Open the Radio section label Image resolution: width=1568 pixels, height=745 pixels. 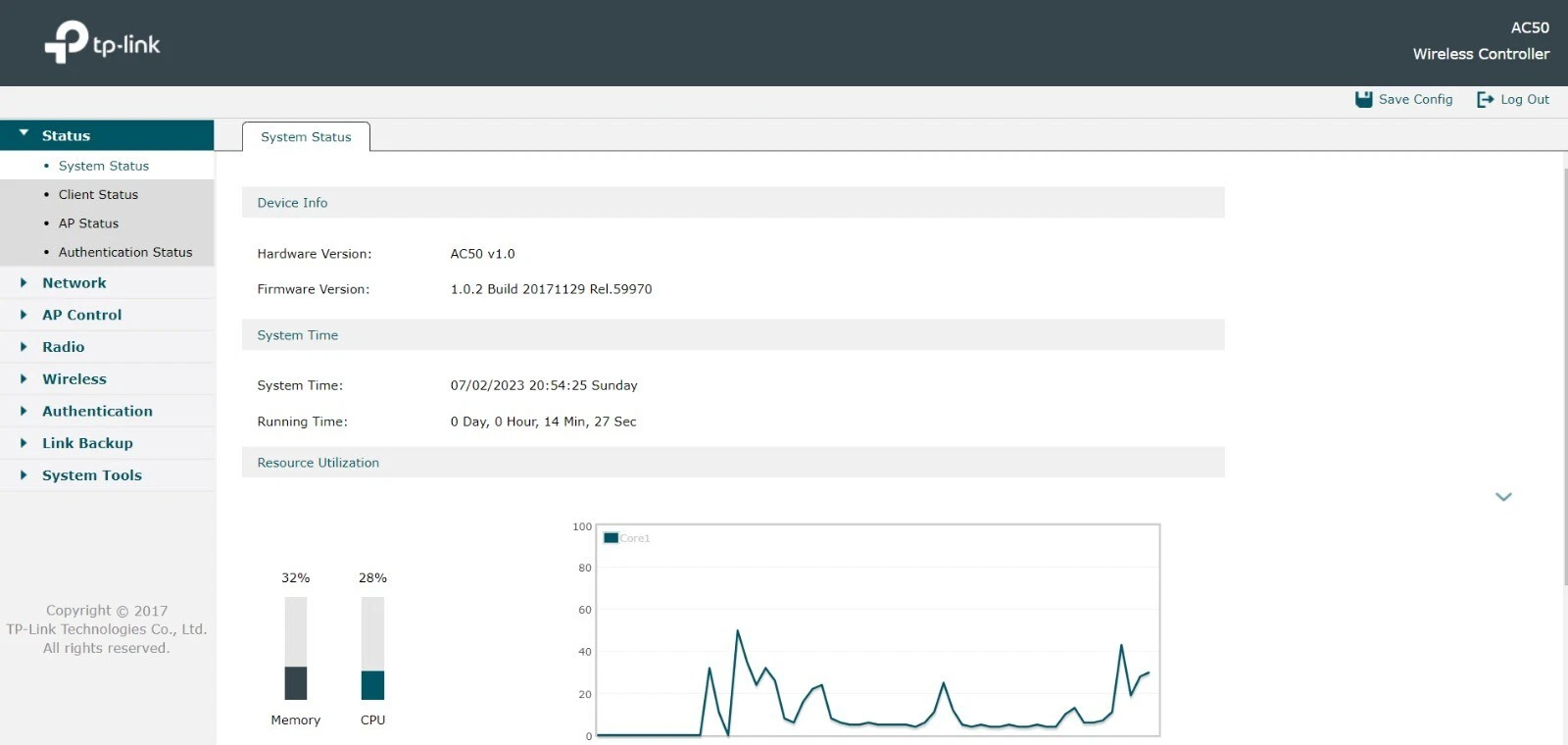point(64,347)
